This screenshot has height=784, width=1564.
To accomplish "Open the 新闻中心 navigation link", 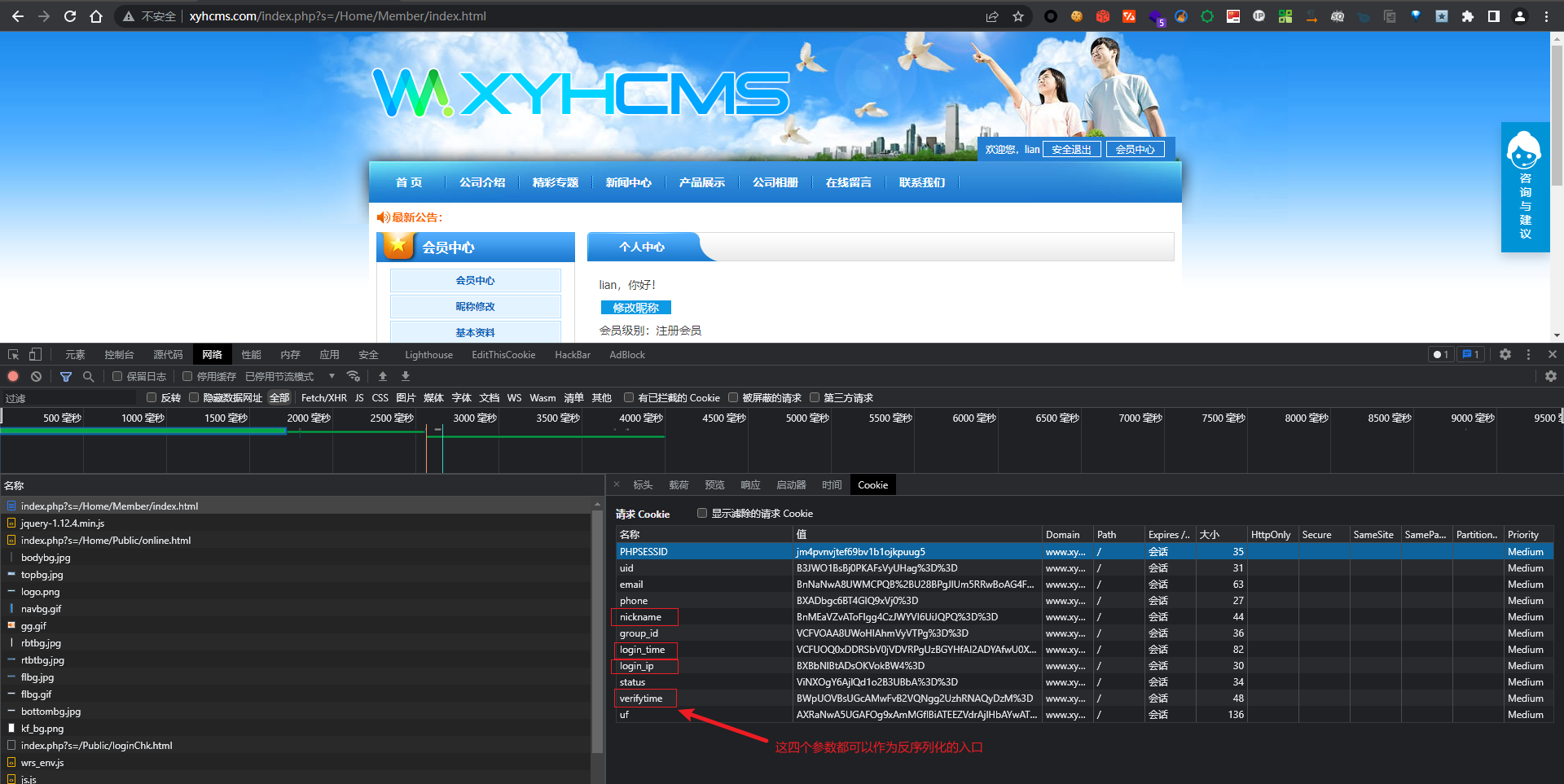I will [x=629, y=182].
